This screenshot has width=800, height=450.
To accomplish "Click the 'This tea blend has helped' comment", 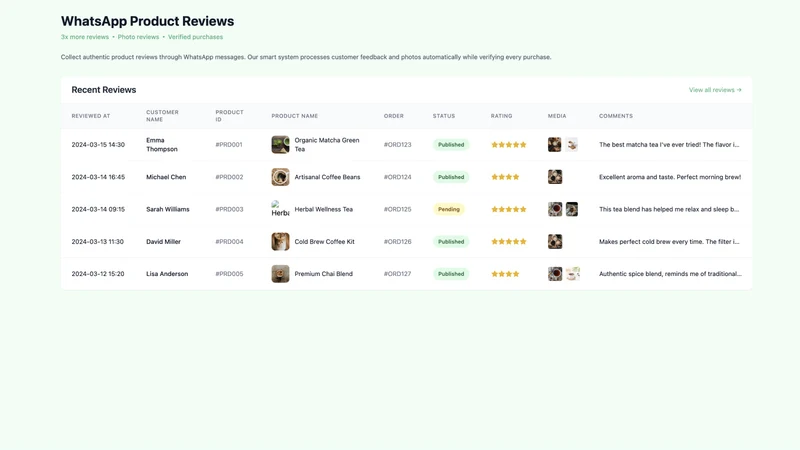I will pyautogui.click(x=669, y=209).
